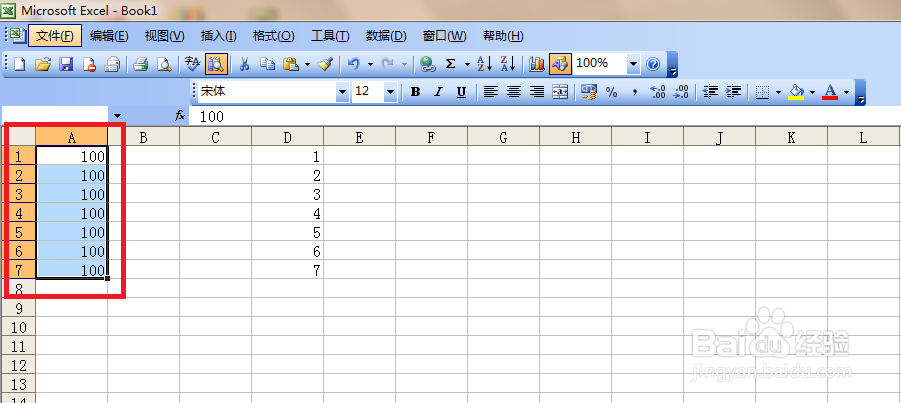This screenshot has width=901, height=403.
Task: Merge and center the cells
Action: [560, 92]
